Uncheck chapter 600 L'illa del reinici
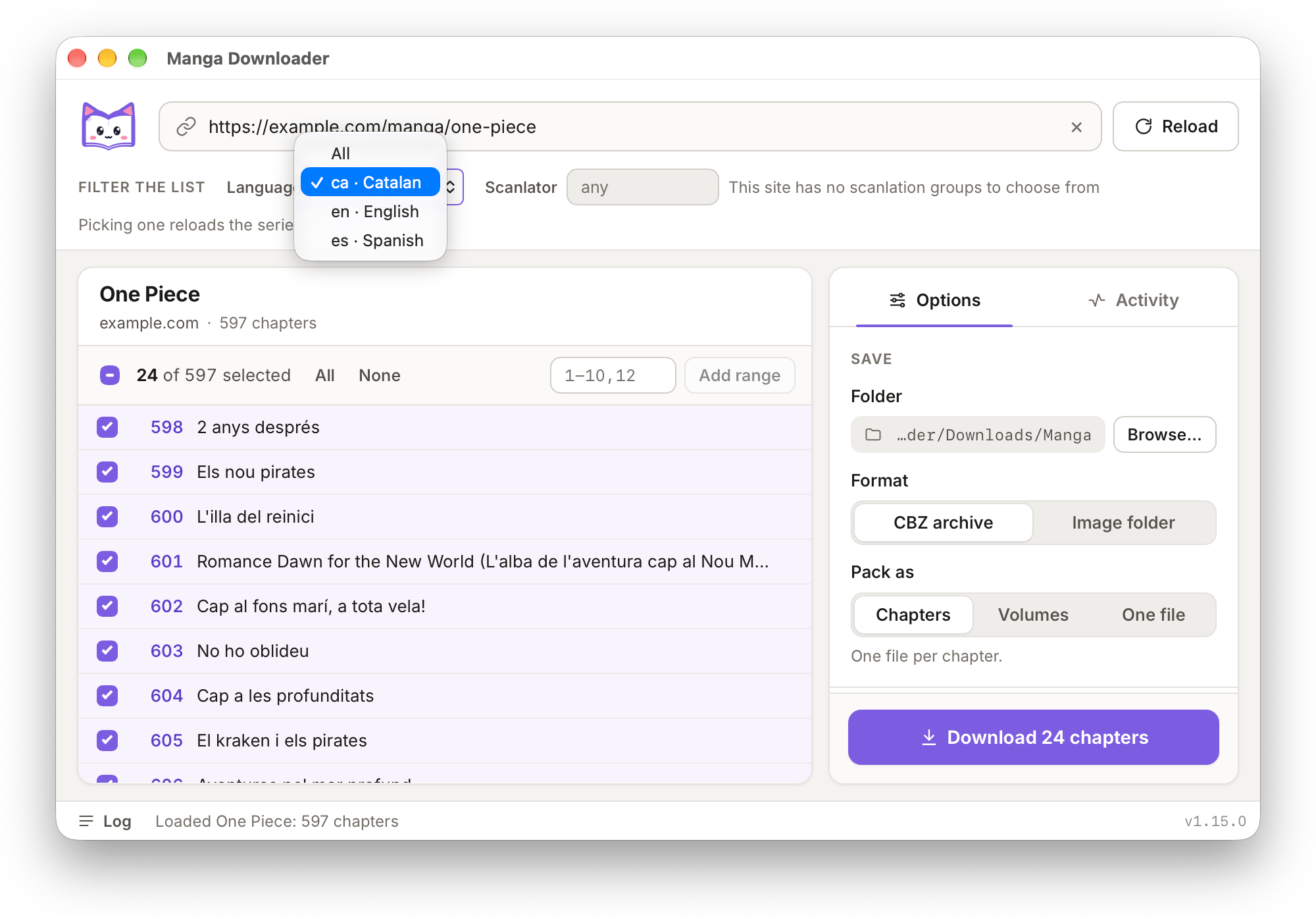The width and height of the screenshot is (1316, 915). point(107,517)
